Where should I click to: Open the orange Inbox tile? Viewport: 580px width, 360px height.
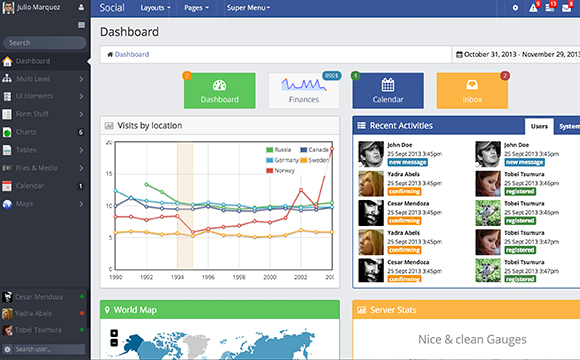(472, 91)
